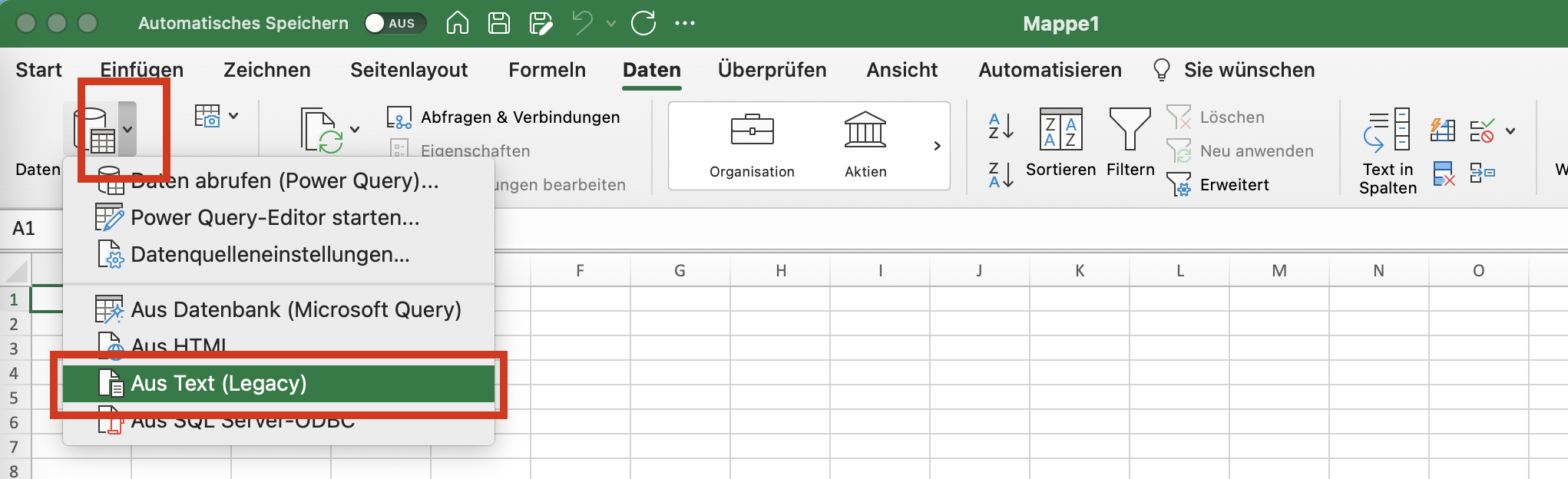The image size is (1568, 479).
Task: Click the Sie wünschen lightbulb search field
Action: (1234, 70)
